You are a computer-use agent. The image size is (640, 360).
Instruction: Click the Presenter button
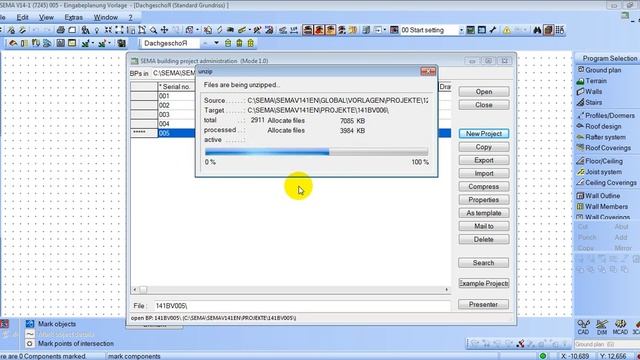click(484, 304)
